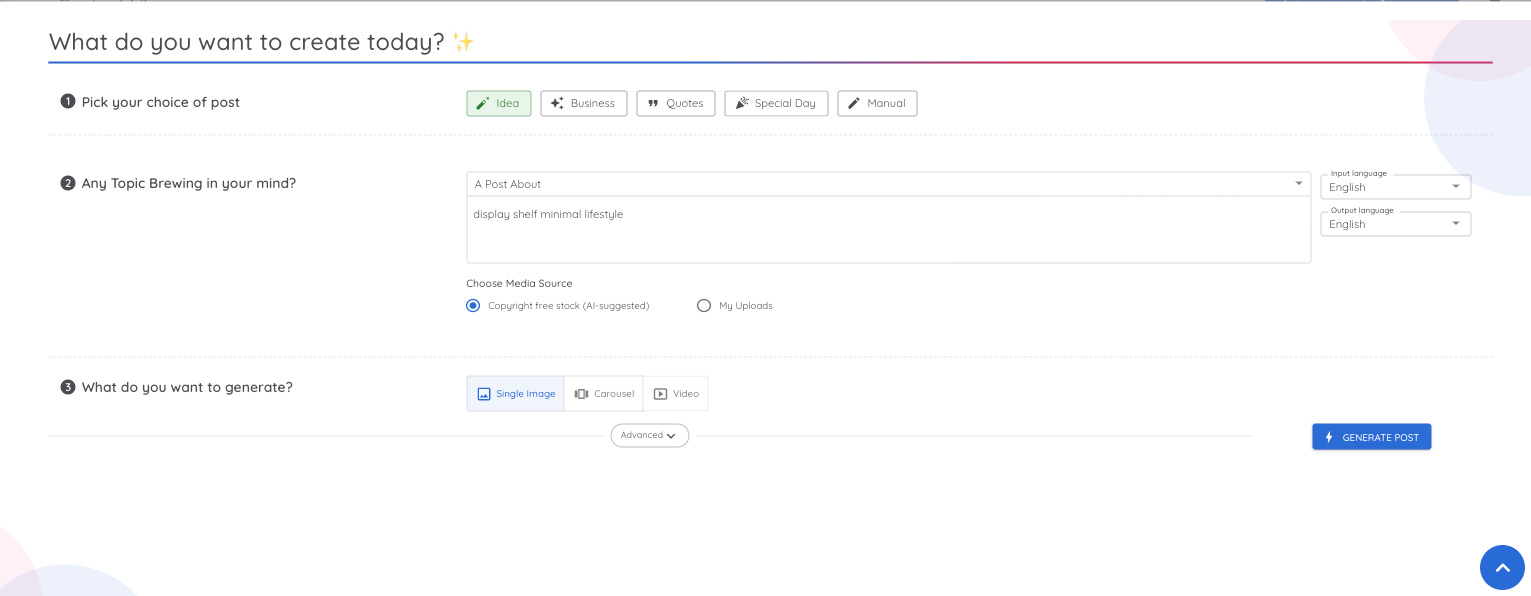Click the Generate Post button
The image size is (1531, 596).
coord(1372,437)
